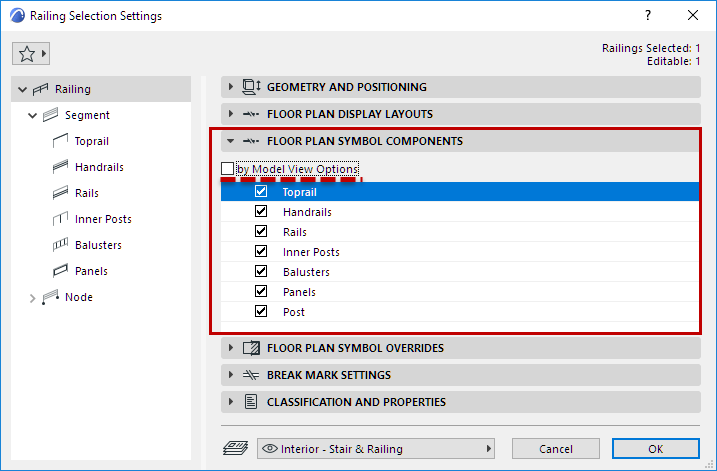The height and width of the screenshot is (471, 717).
Task: Click the Panels tree icon
Action: pyautogui.click(x=58, y=271)
